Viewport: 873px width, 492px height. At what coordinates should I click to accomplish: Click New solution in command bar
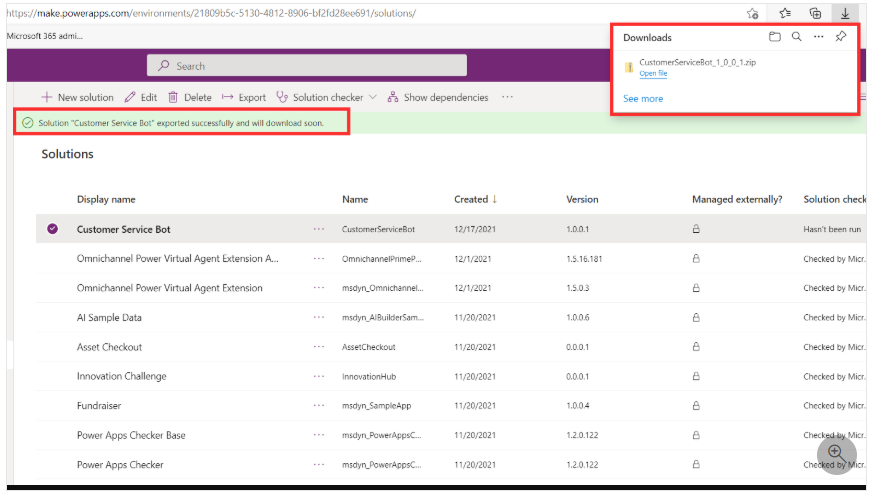click(77, 97)
